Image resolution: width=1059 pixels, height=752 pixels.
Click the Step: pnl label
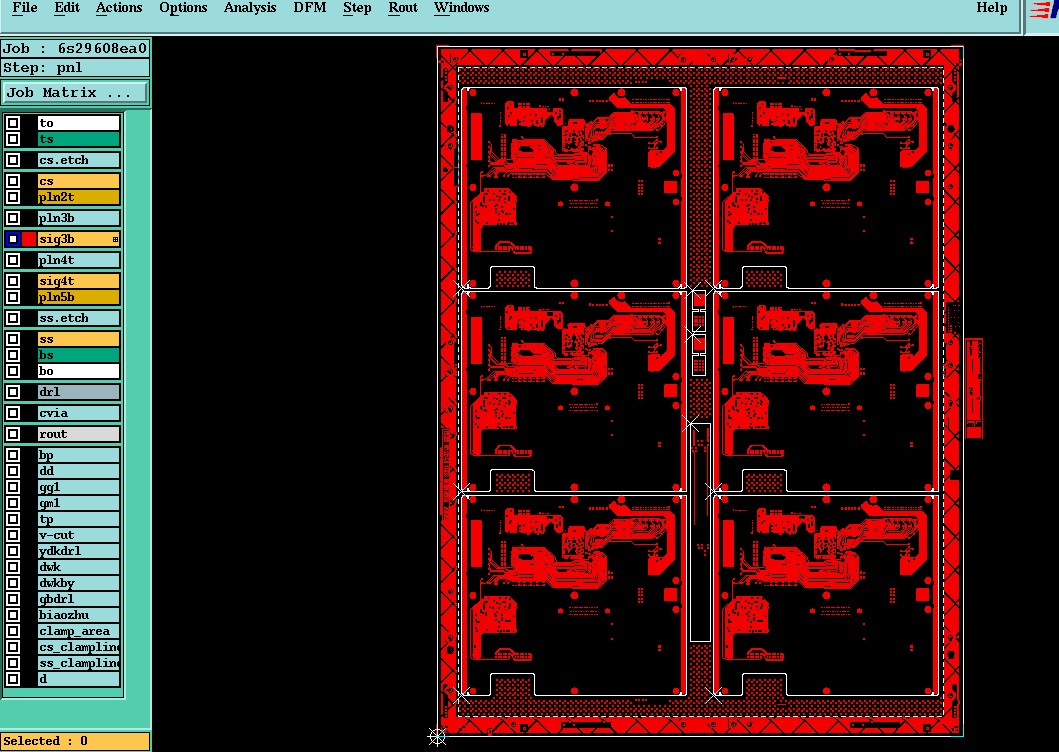pos(75,68)
